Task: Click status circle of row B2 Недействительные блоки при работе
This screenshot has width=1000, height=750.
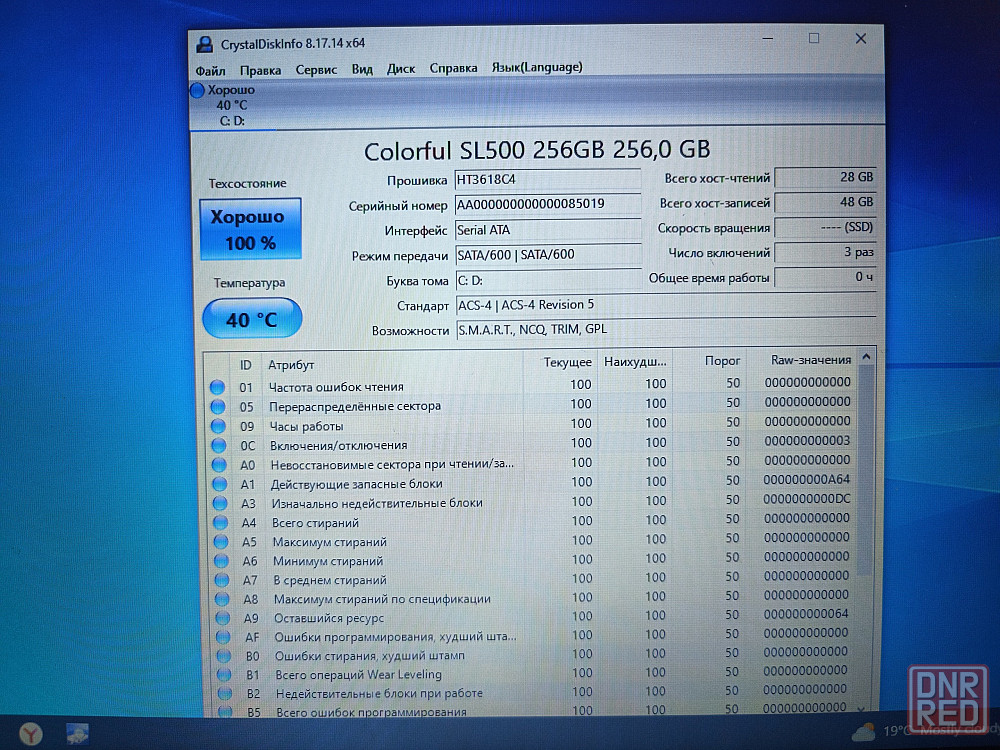Action: click(x=224, y=693)
